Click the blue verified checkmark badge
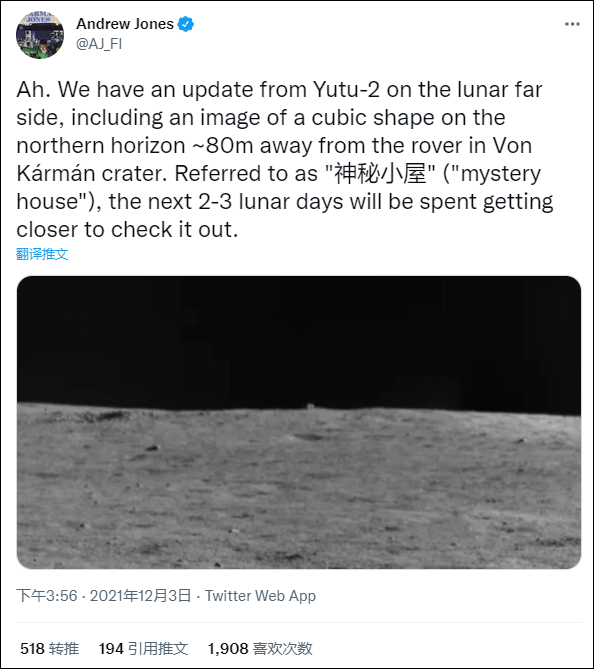The image size is (594, 669). tap(186, 24)
